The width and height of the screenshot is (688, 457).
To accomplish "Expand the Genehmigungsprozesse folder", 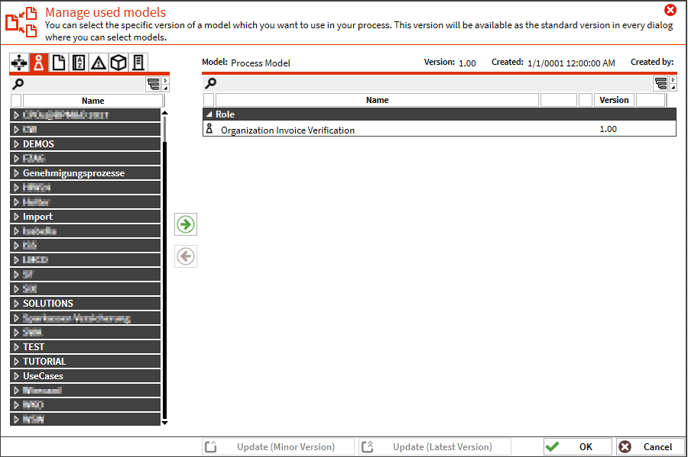I will coord(16,173).
